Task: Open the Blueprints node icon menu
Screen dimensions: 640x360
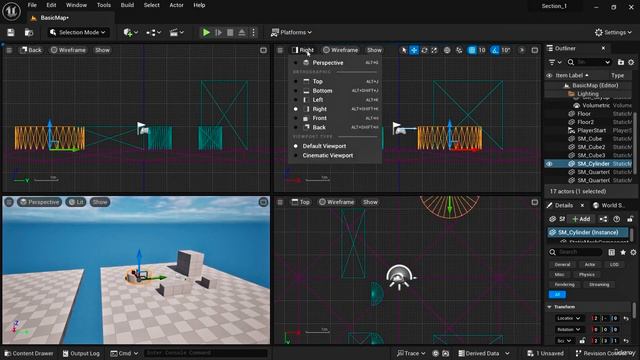Action: pyautogui.click(x=153, y=32)
